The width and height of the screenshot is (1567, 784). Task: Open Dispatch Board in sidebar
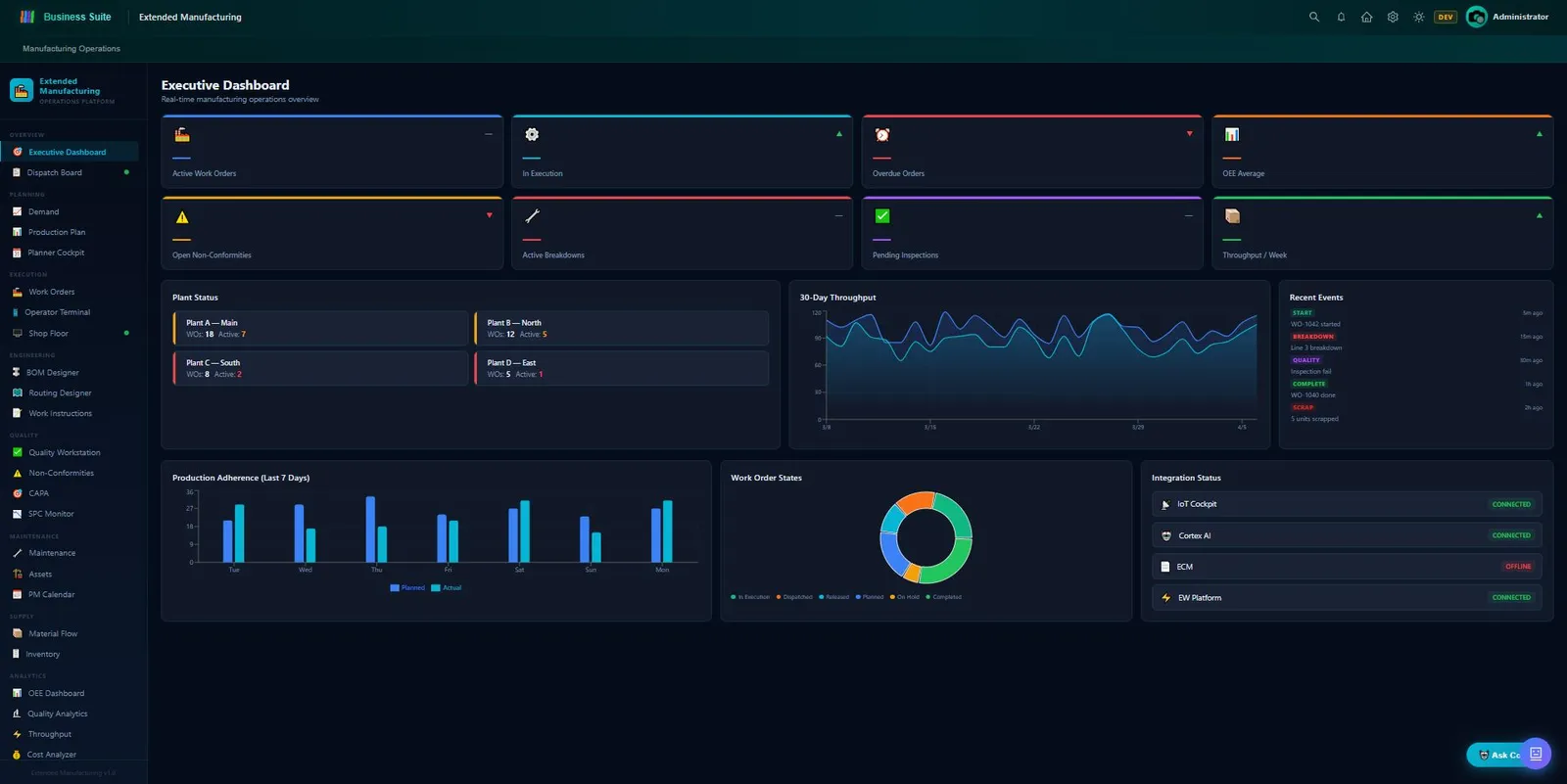click(x=69, y=172)
